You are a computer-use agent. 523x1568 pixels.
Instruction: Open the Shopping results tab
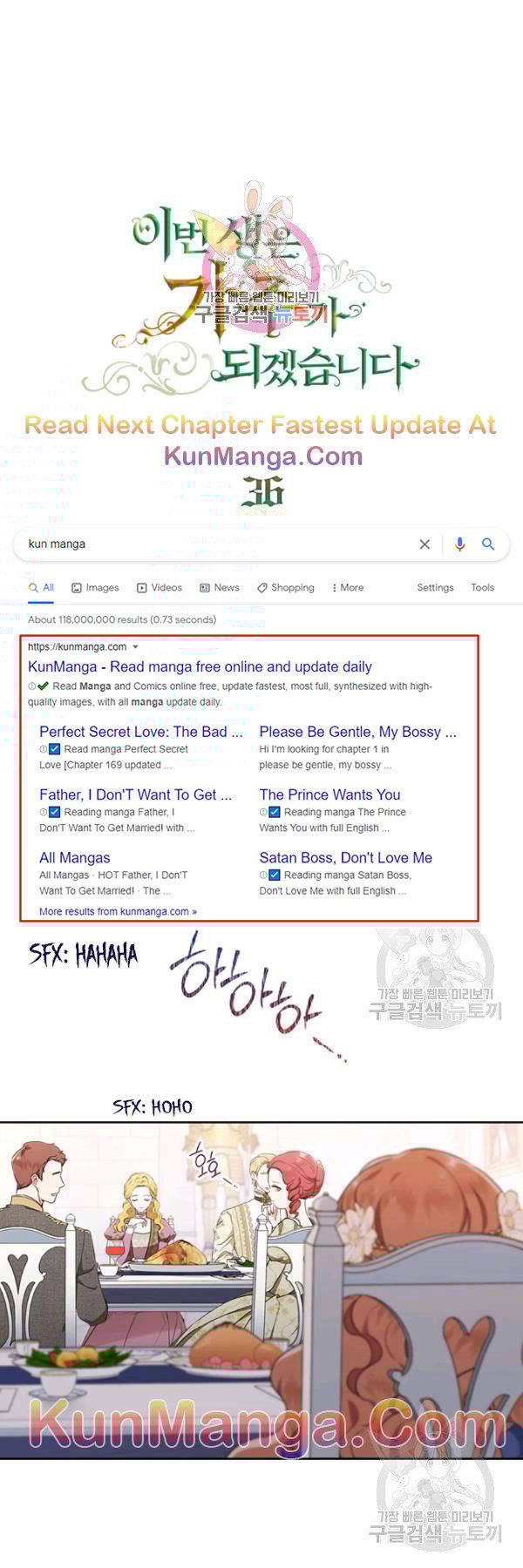[286, 588]
